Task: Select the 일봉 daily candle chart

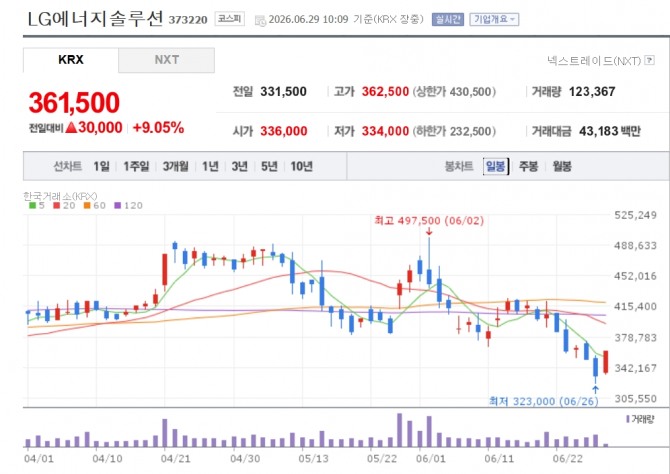Action: 496,166
